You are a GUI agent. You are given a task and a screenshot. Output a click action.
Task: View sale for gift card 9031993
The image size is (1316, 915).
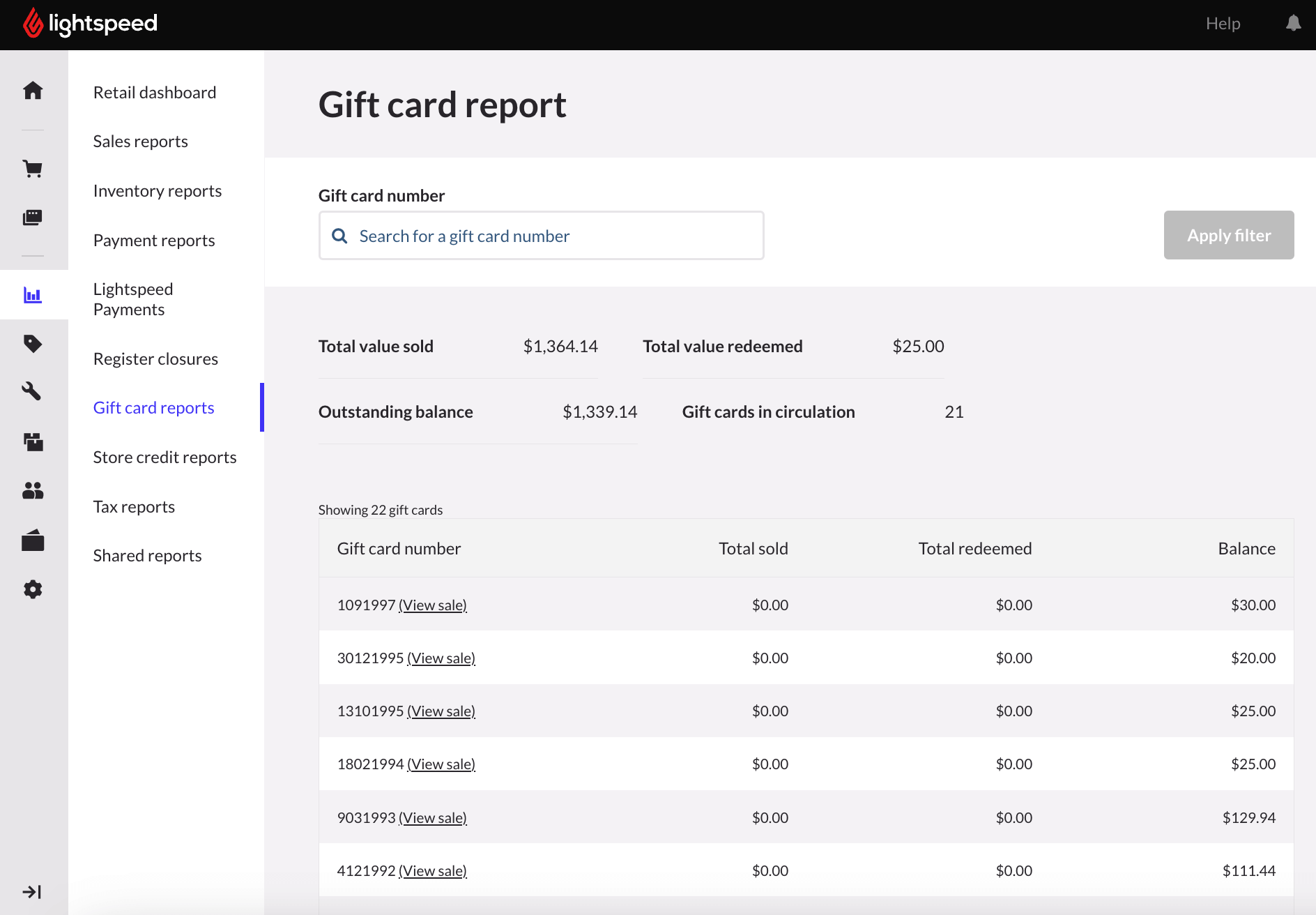point(432,818)
